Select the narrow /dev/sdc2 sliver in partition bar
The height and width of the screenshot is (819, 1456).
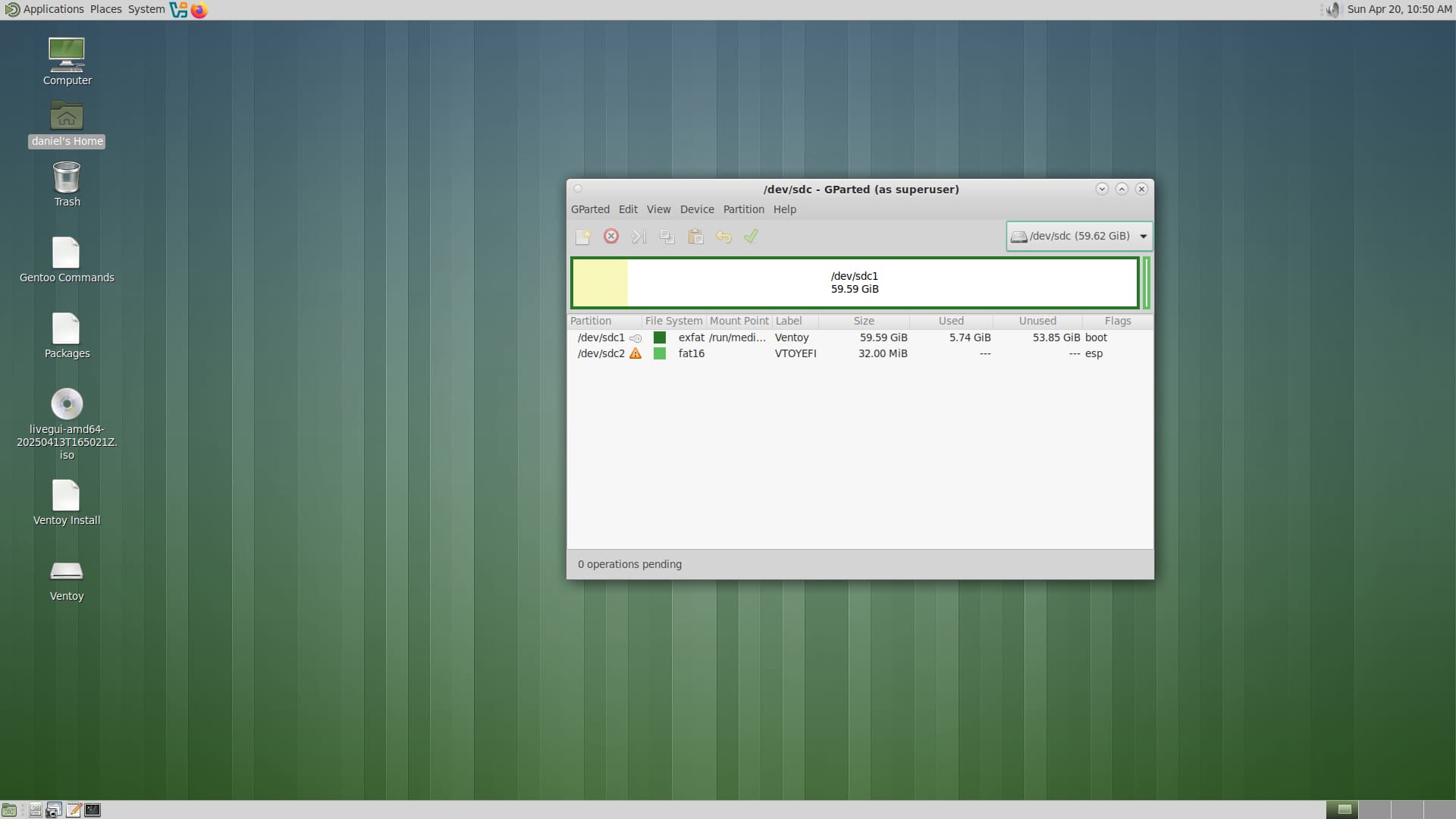click(x=1147, y=283)
